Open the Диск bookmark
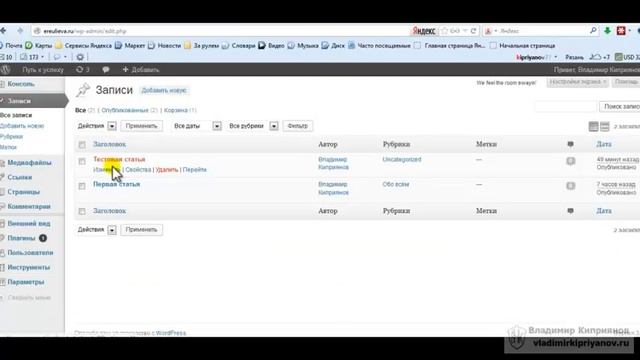640x360 pixels. pos(333,45)
